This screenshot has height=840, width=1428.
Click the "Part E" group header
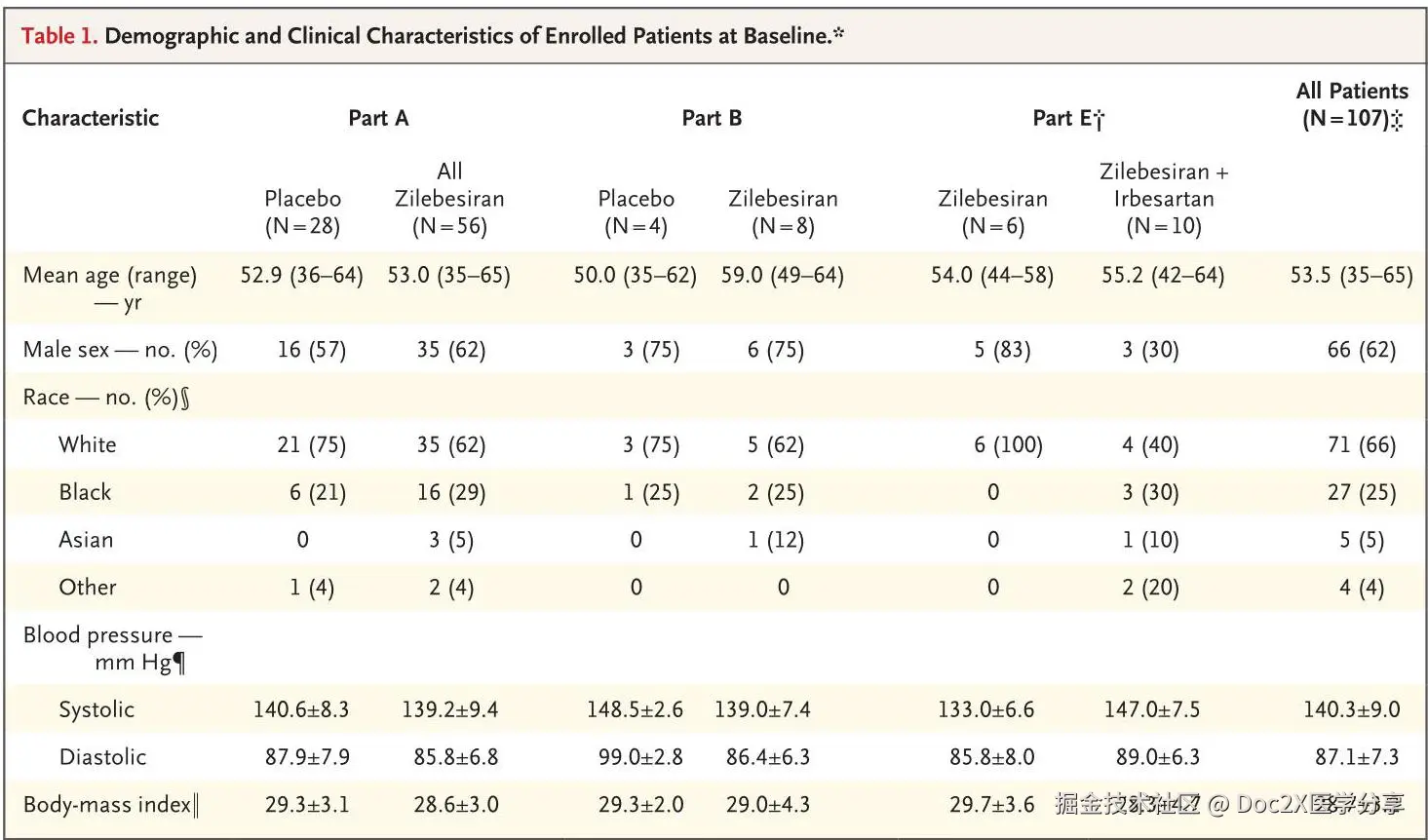1067,118
